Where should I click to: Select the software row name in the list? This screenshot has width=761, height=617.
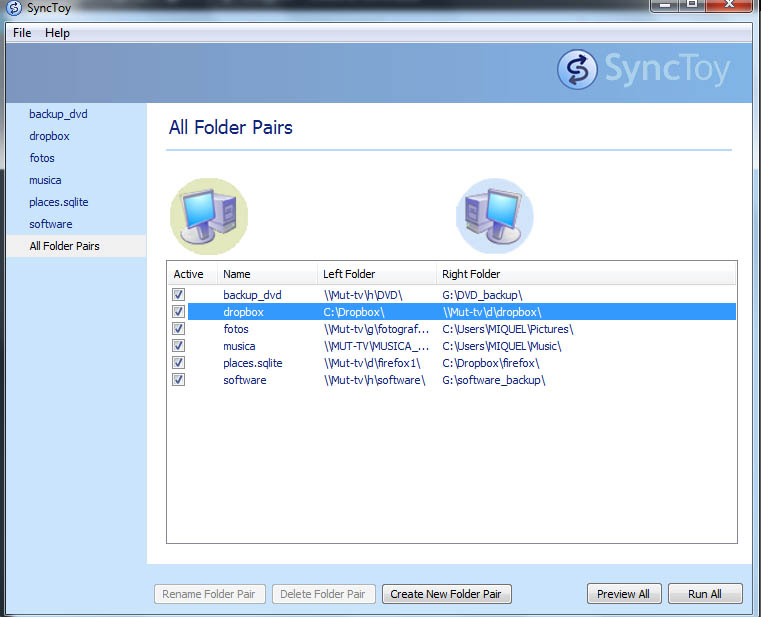point(245,380)
